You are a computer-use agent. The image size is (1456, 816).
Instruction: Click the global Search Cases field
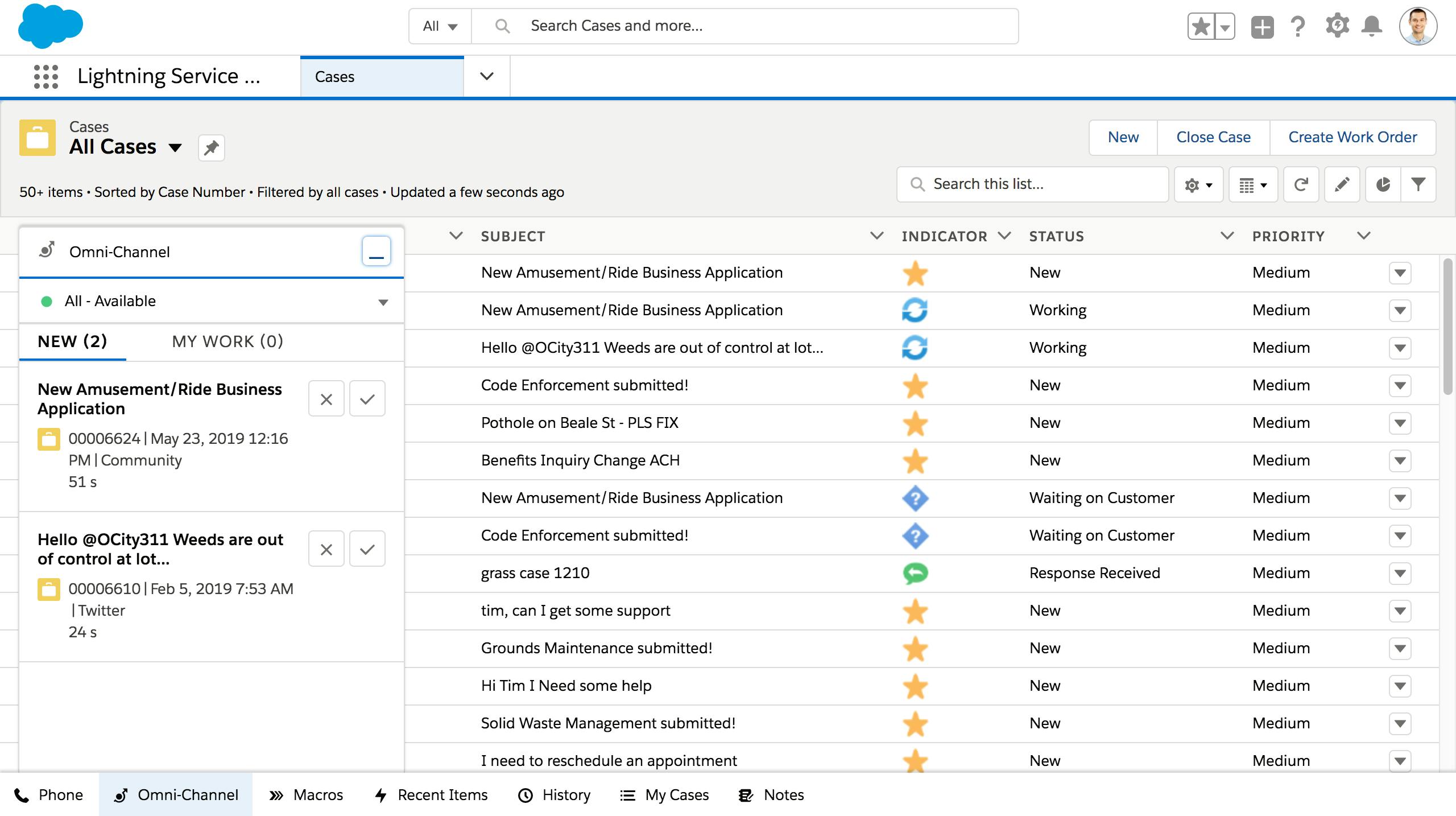745,26
